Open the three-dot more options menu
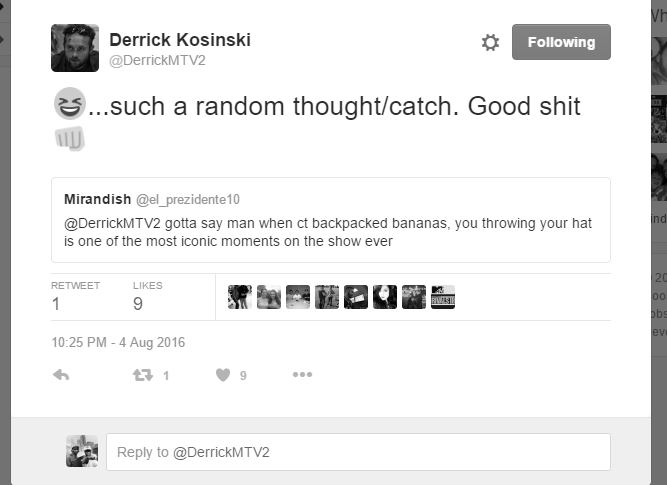Viewport: 667px width, 485px height. (302, 374)
